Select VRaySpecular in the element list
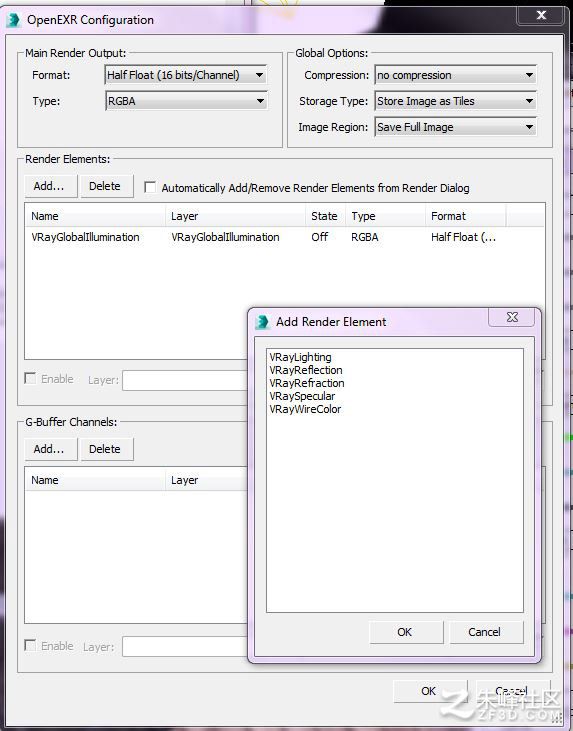Viewport: 573px width, 731px height. [302, 396]
